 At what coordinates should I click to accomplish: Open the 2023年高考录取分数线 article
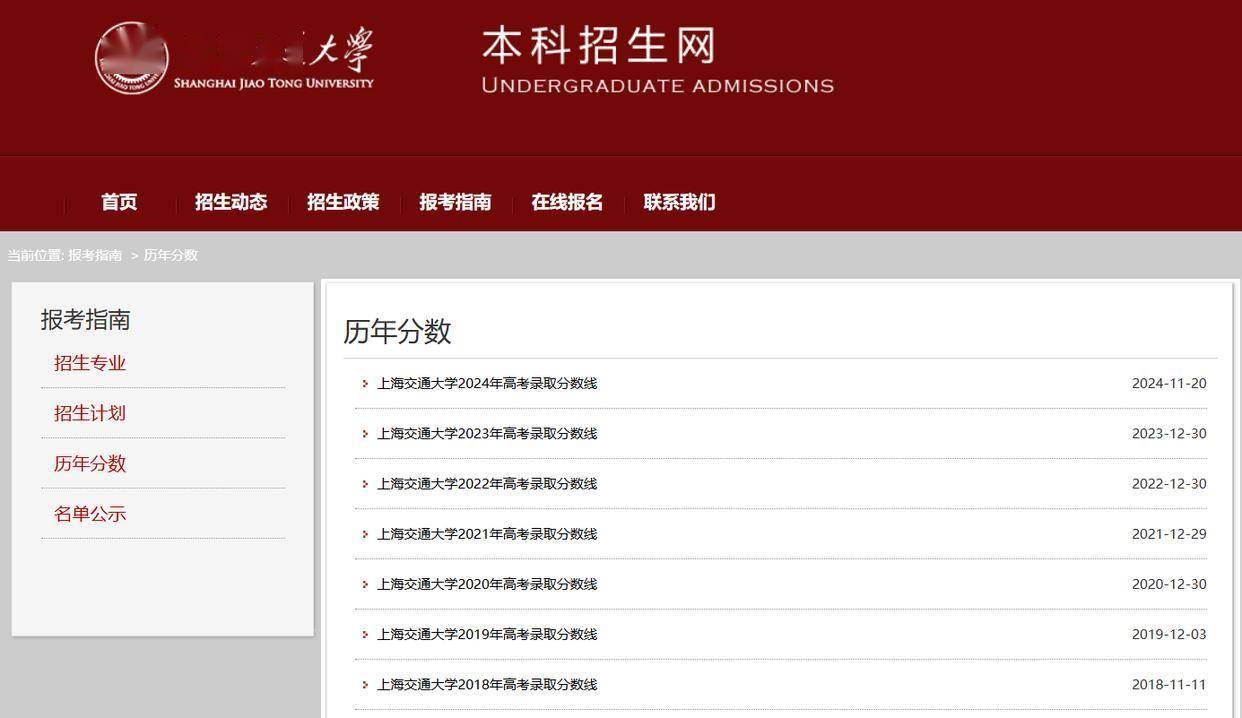(486, 433)
